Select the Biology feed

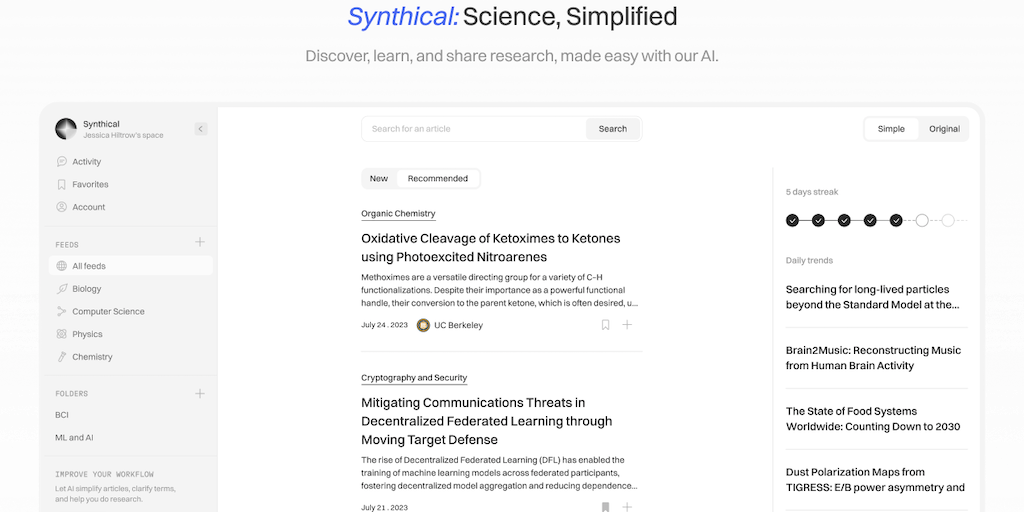[87, 289]
